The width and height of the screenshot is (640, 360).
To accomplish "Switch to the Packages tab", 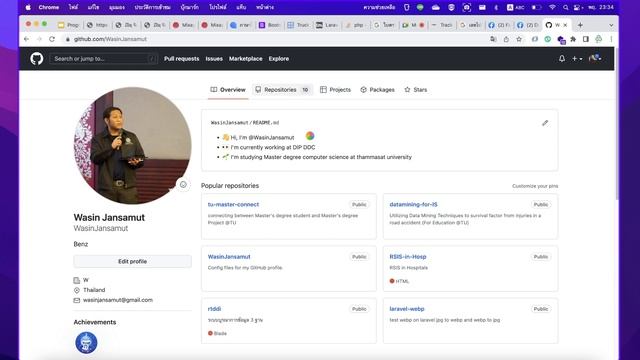I will coord(378,90).
